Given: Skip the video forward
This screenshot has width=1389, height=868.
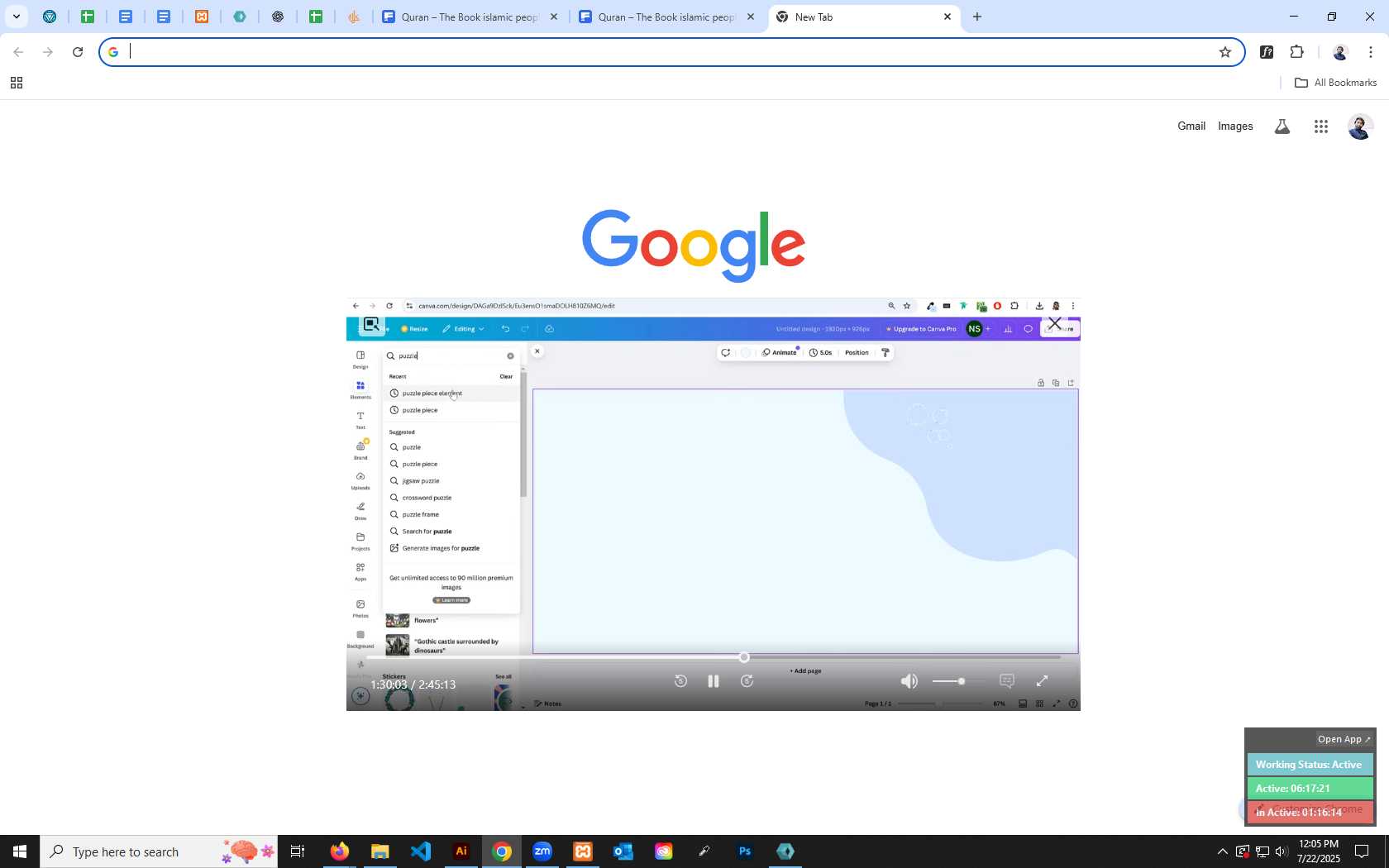Looking at the screenshot, I should pos(747,681).
